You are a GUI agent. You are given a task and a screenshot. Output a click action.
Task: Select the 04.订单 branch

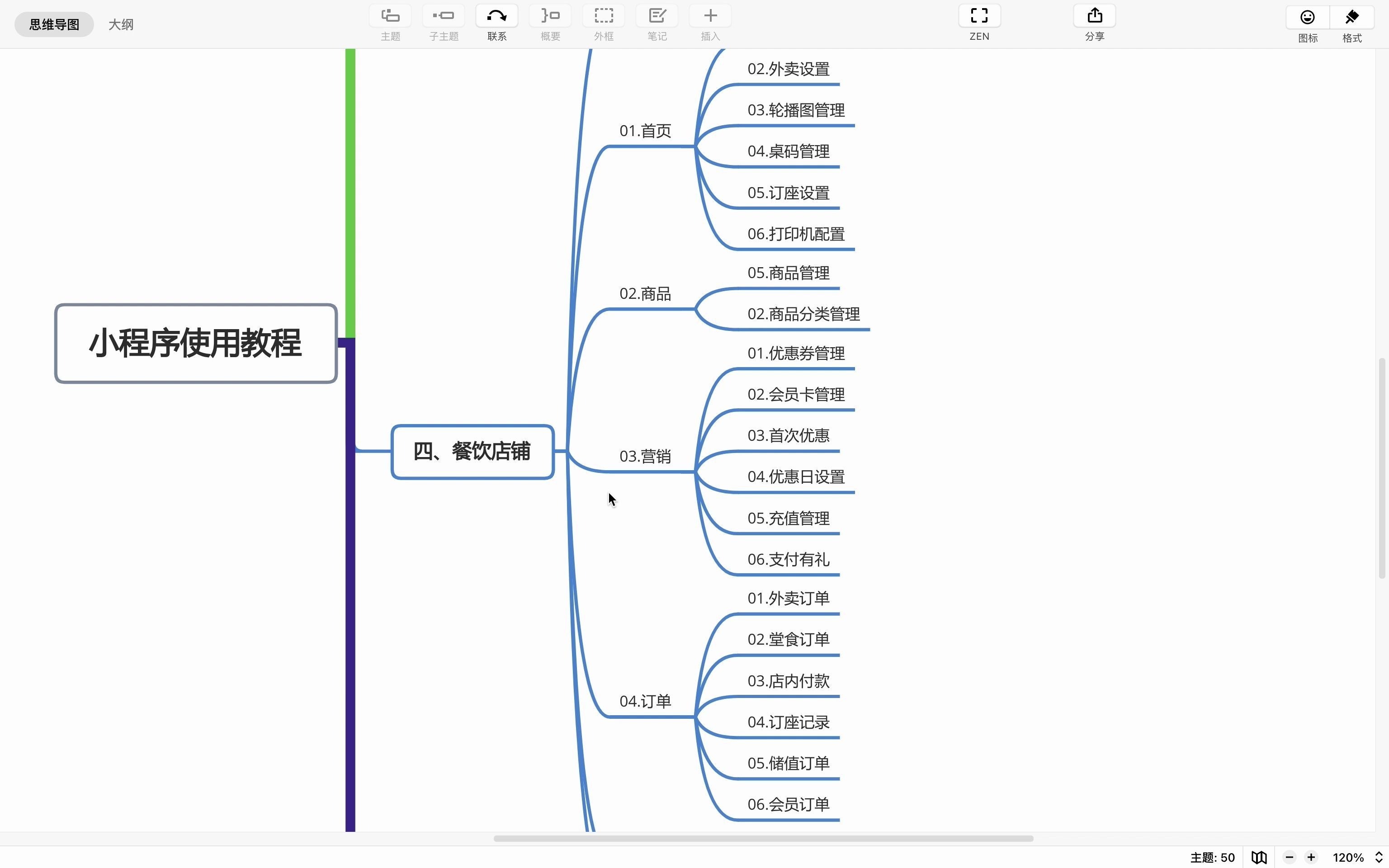[645, 702]
